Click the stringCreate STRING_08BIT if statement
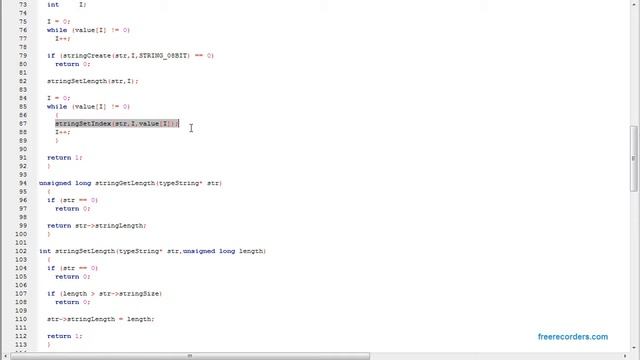This screenshot has width=640, height=360. pos(130,56)
